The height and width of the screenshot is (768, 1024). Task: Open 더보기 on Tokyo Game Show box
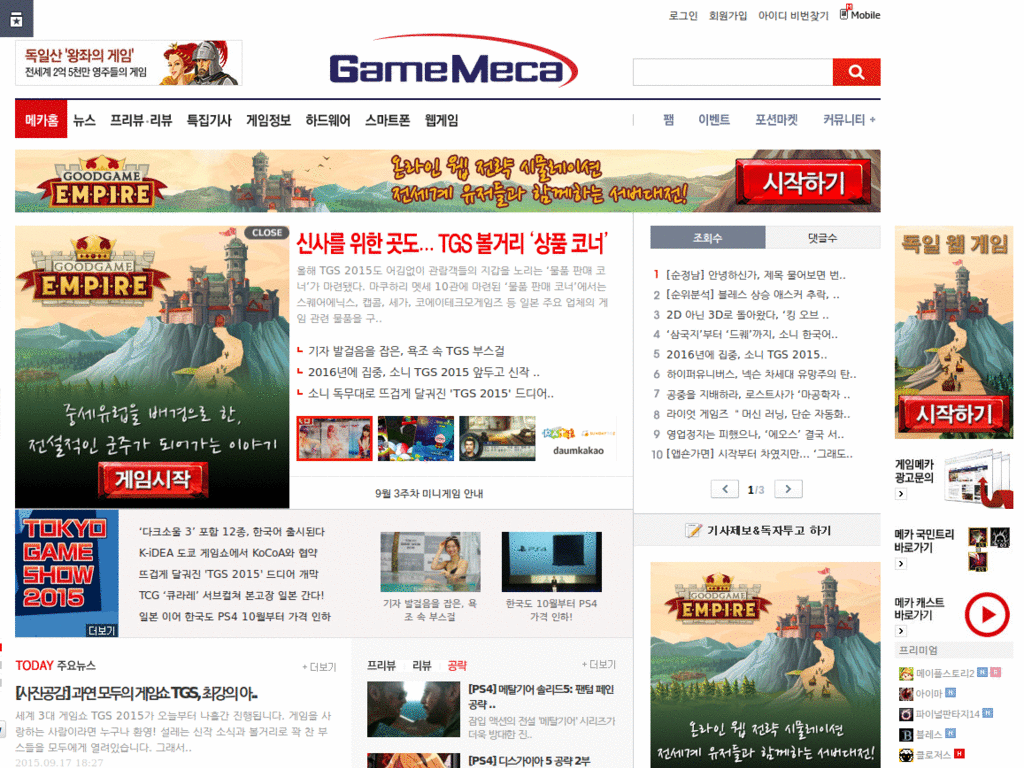click(101, 630)
